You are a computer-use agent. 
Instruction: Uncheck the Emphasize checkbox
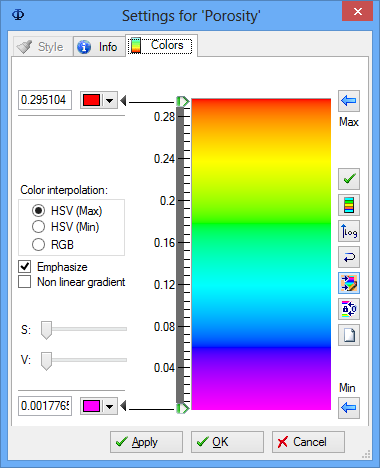tap(25, 267)
